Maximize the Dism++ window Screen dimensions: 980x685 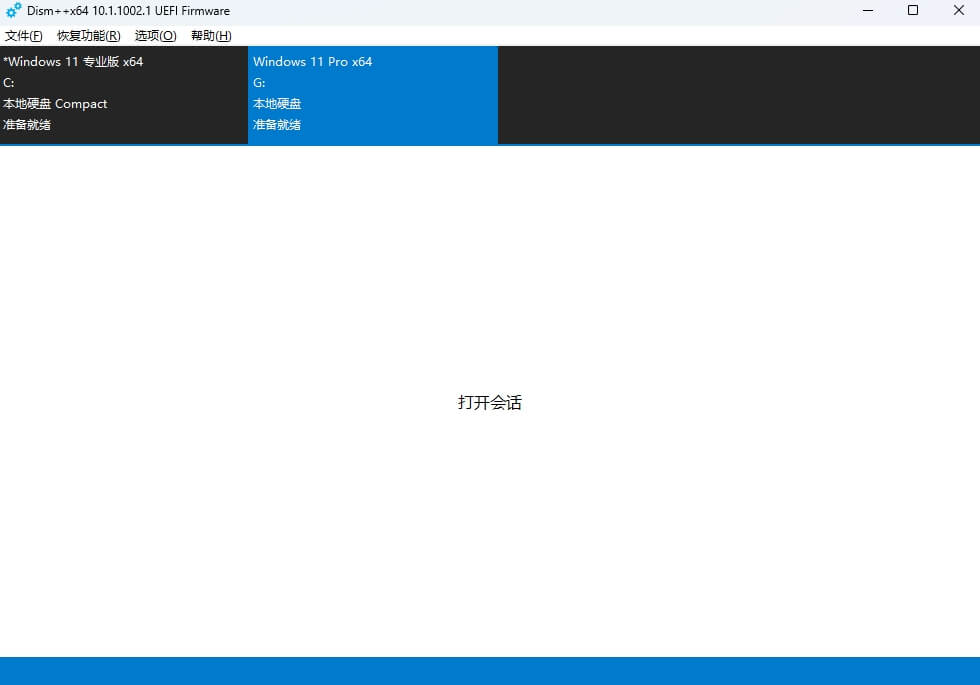click(912, 11)
